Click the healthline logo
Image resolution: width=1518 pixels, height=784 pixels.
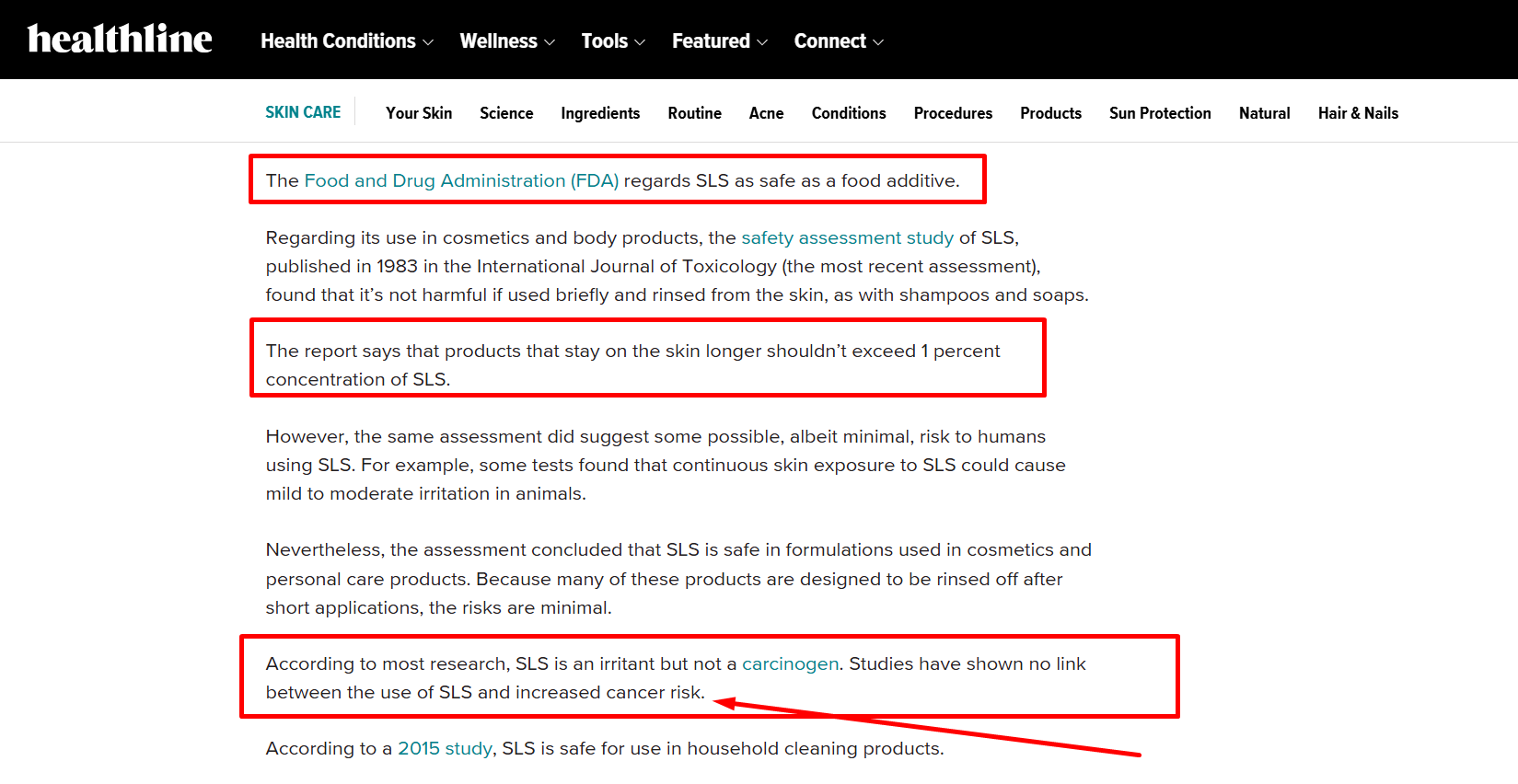coord(120,39)
